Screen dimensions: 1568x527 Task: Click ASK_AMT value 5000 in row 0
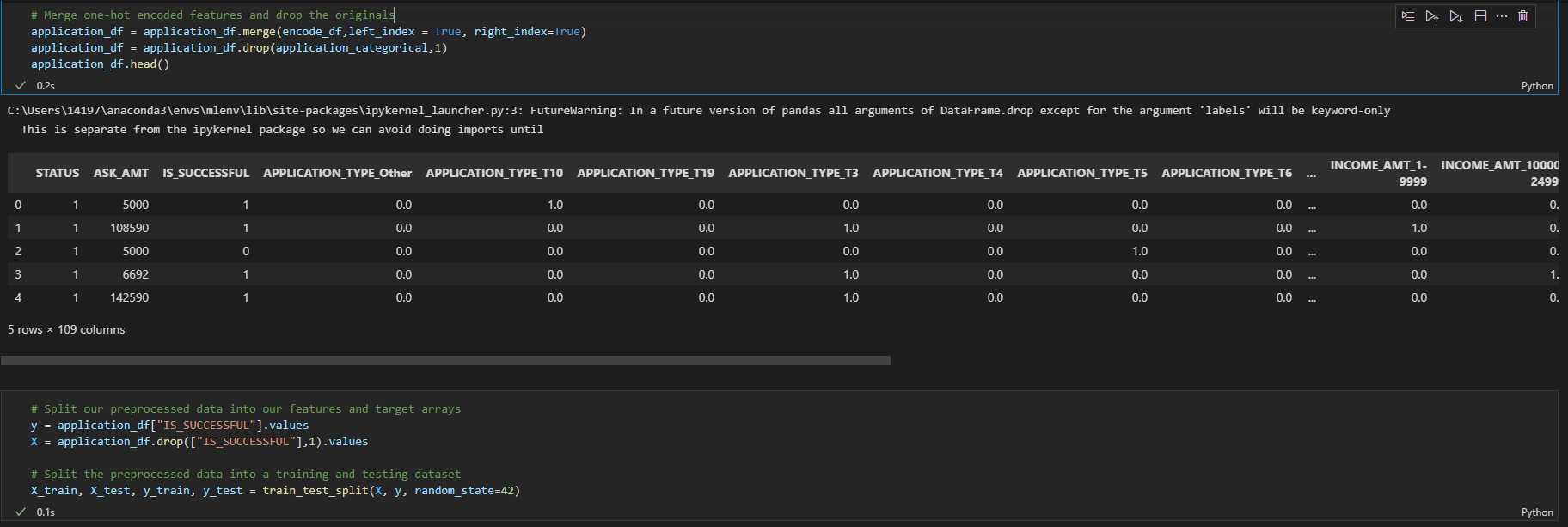135,205
